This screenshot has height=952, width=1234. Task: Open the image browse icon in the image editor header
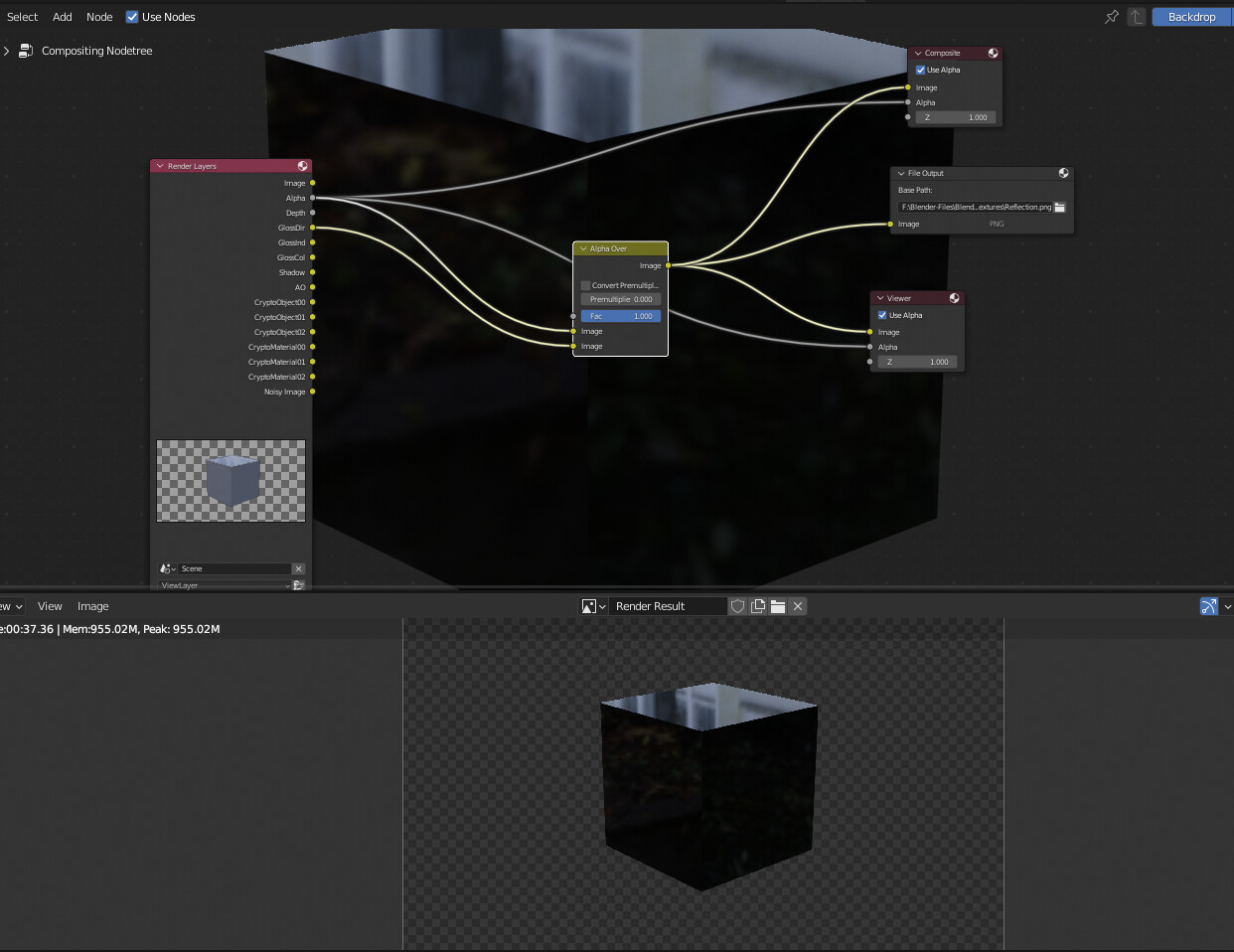point(591,606)
